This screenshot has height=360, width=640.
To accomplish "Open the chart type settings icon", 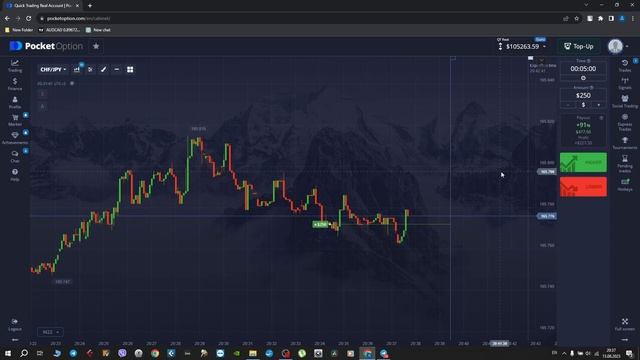I will click(77, 69).
